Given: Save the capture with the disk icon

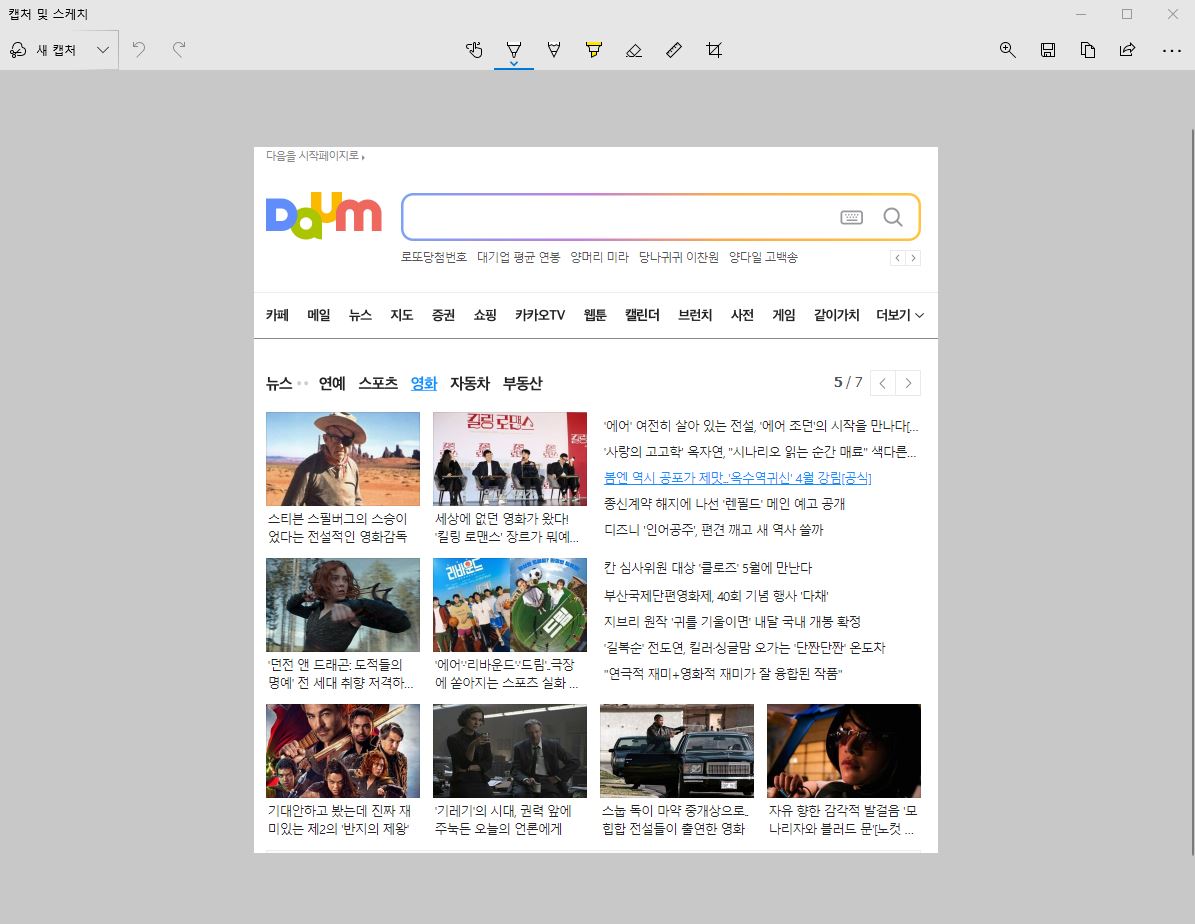Looking at the screenshot, I should (x=1048, y=50).
